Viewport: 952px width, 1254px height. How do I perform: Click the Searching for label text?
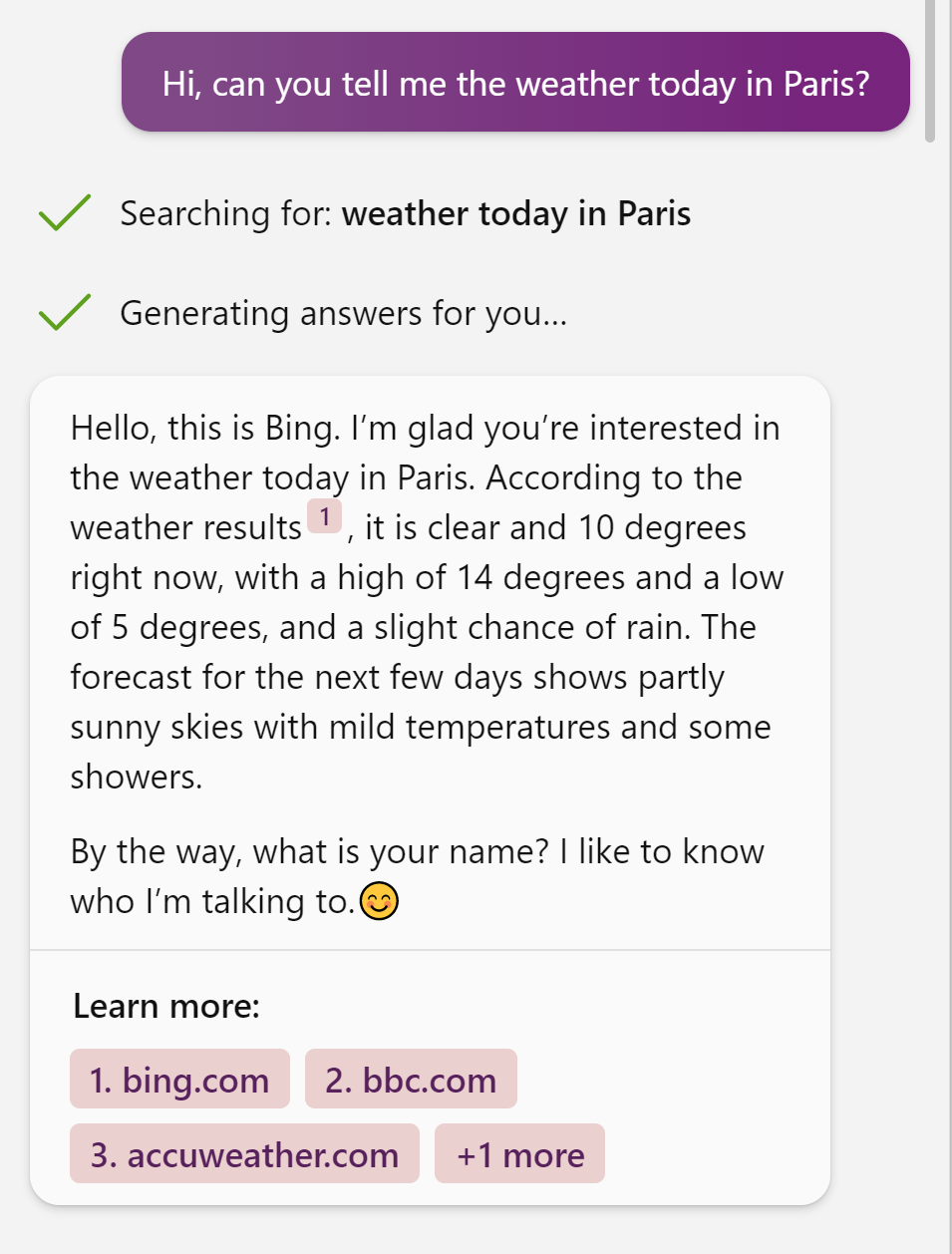pos(226,213)
